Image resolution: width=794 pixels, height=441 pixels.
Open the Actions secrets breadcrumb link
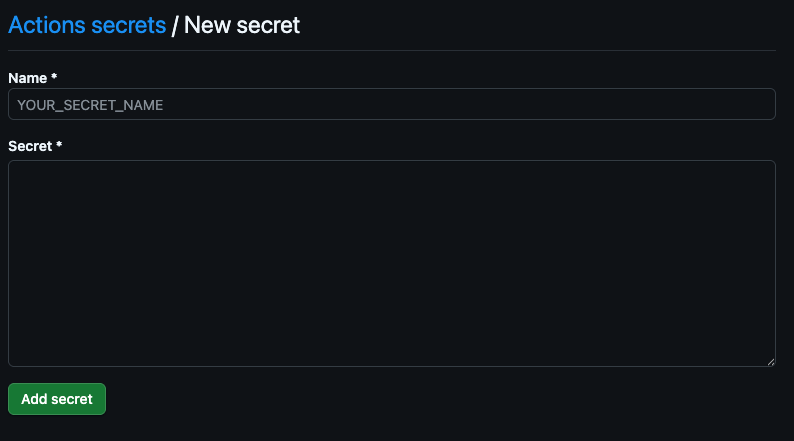(87, 25)
